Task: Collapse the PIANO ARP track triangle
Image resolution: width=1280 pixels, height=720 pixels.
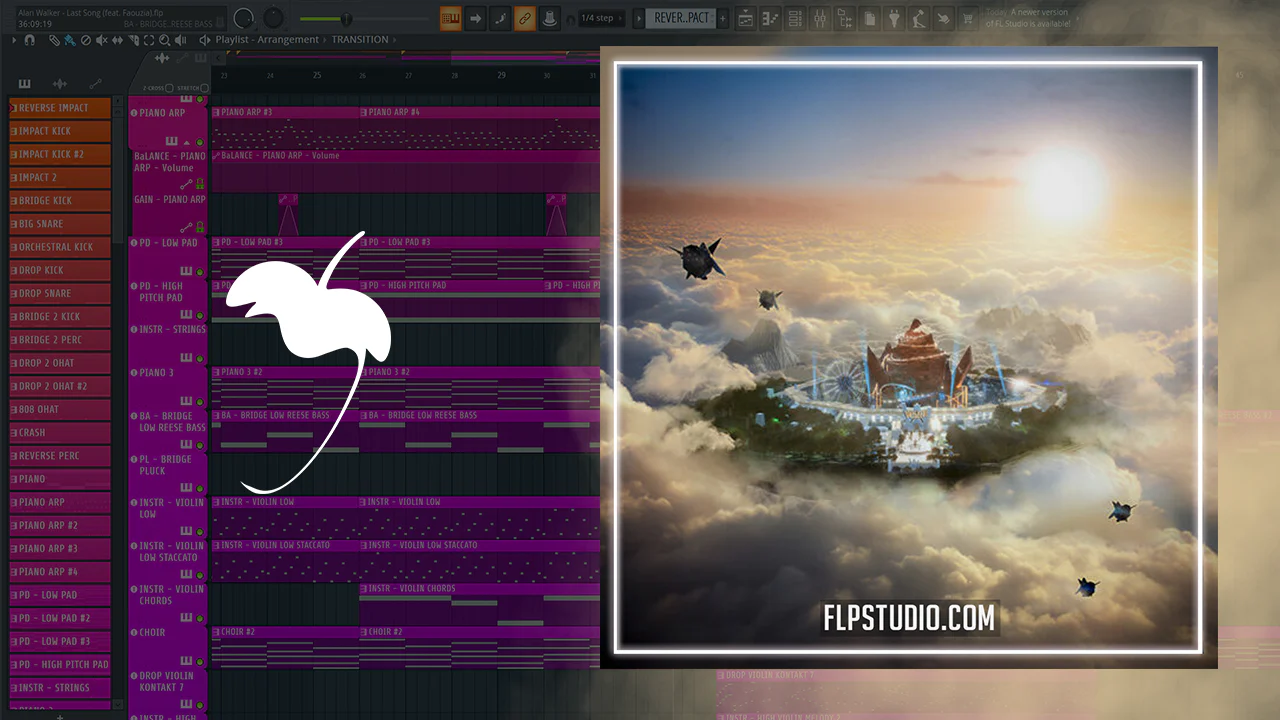Action: (186, 143)
